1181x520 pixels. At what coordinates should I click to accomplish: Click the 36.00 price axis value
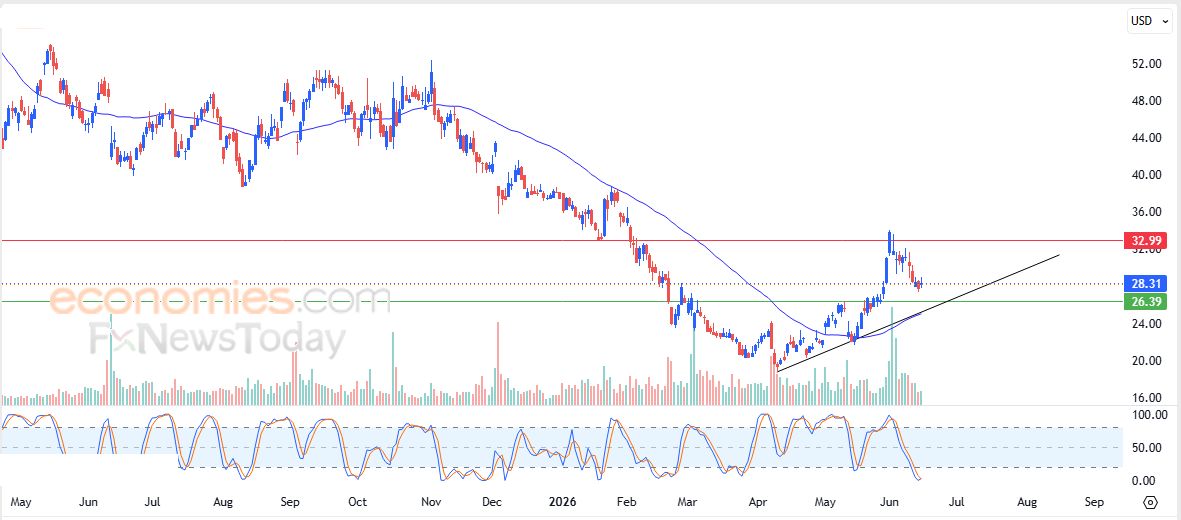click(1146, 212)
